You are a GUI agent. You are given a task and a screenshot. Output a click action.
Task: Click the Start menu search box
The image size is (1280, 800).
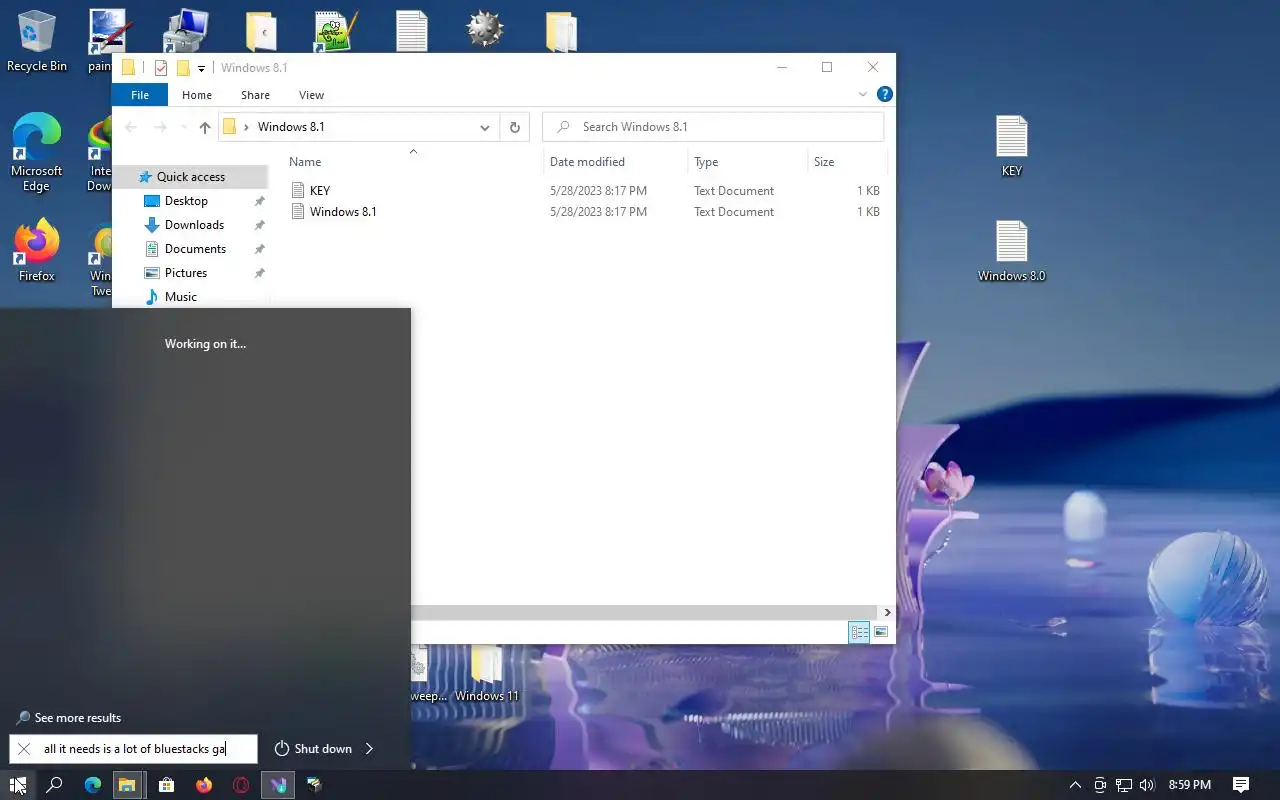coord(134,748)
